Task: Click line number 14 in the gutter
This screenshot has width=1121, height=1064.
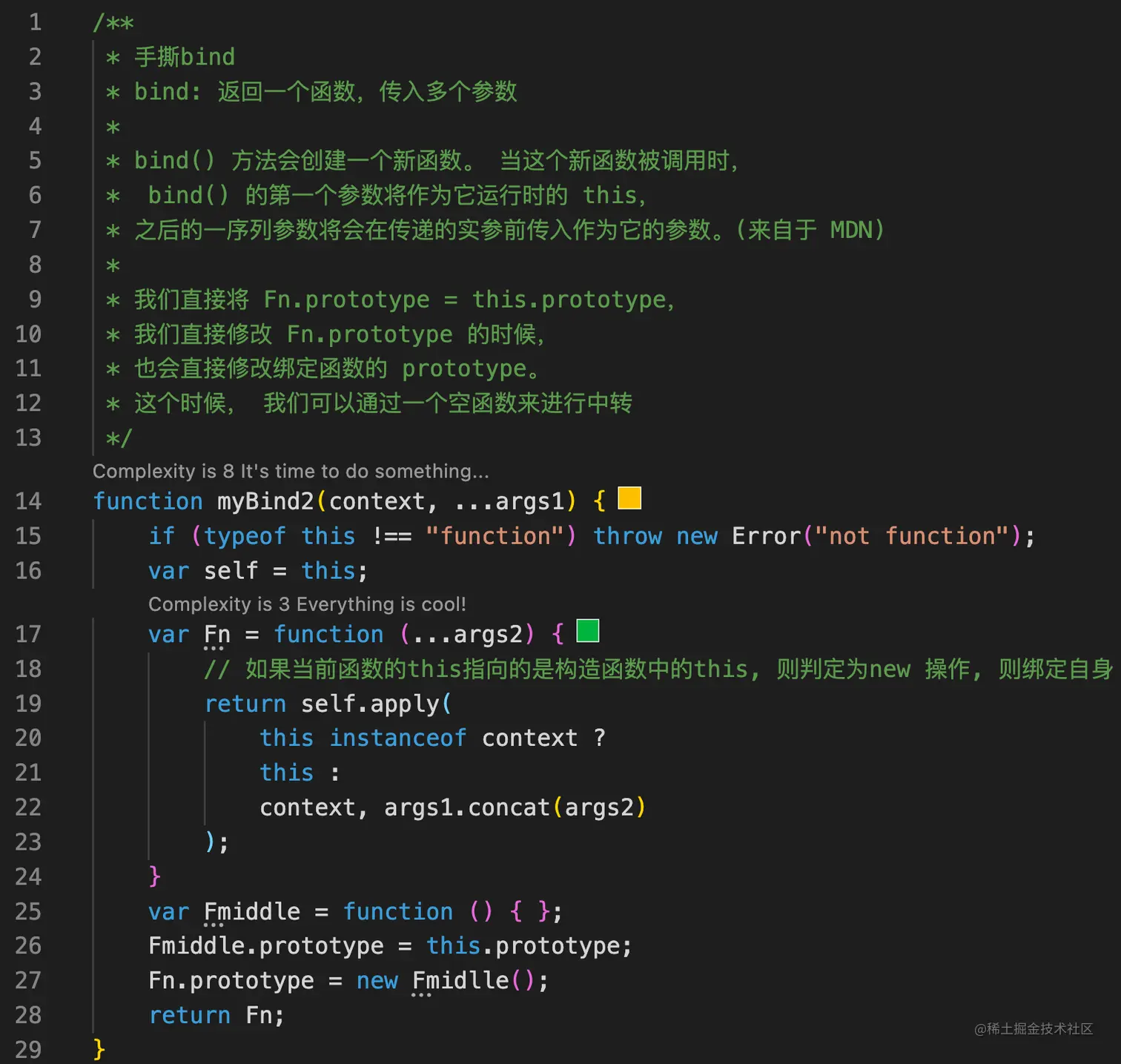Action: (x=28, y=501)
